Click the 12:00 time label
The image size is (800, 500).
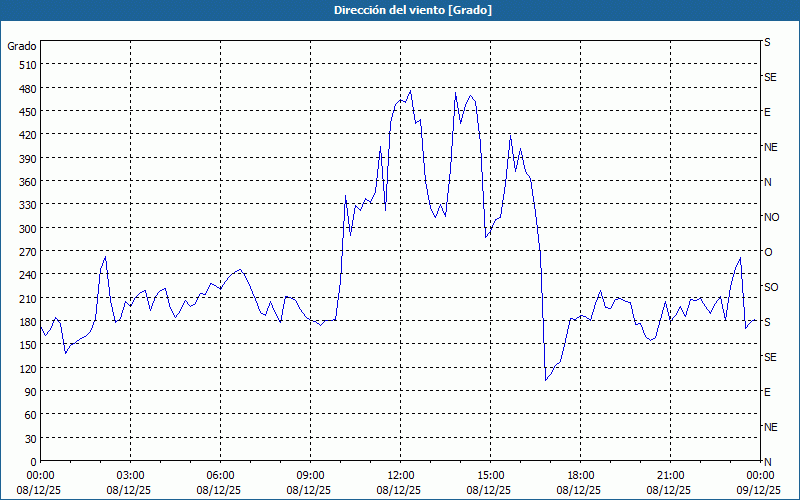coord(401,475)
